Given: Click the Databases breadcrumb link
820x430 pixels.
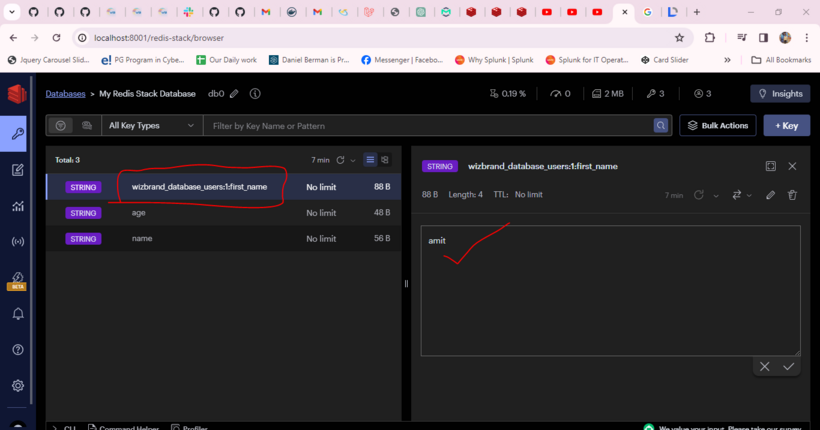Looking at the screenshot, I should [65, 94].
